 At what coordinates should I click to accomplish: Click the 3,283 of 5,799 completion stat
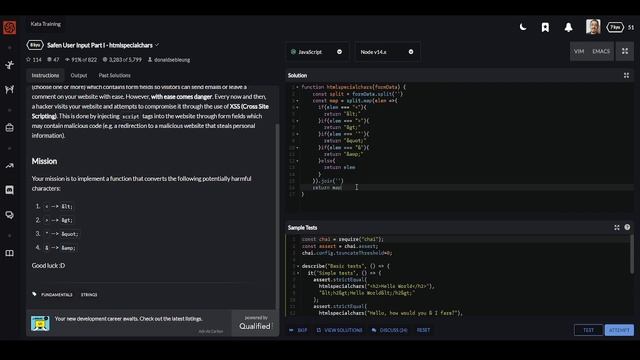point(122,60)
